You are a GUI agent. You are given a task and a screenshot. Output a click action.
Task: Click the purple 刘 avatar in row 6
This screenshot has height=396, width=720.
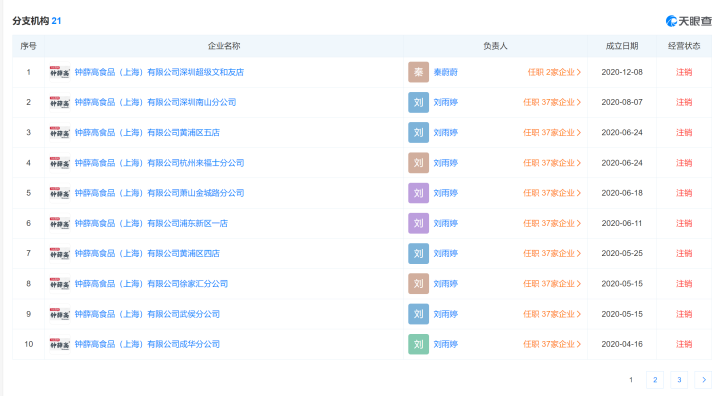[418, 223]
